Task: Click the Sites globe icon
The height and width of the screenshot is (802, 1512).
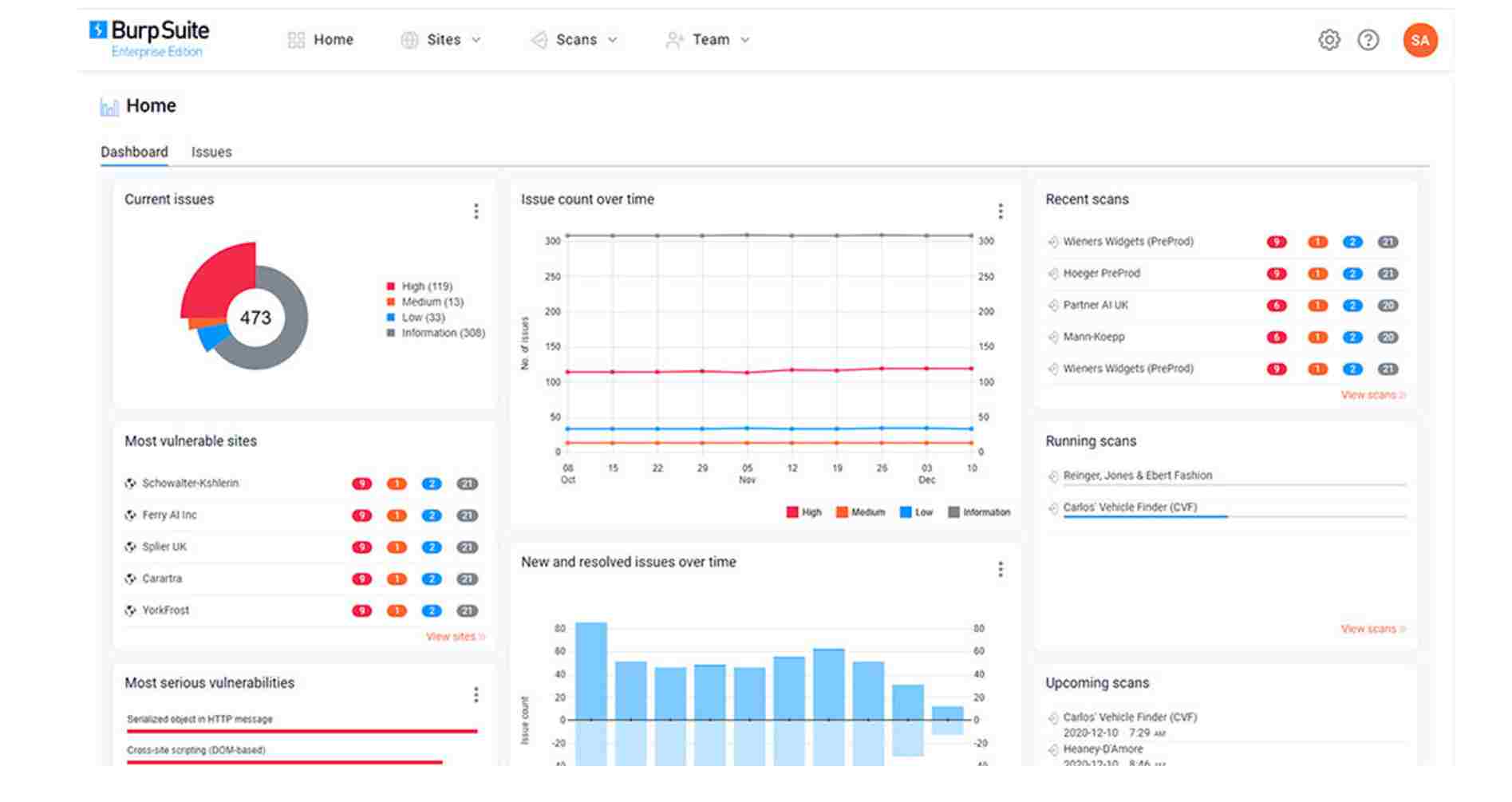Action: 409,40
